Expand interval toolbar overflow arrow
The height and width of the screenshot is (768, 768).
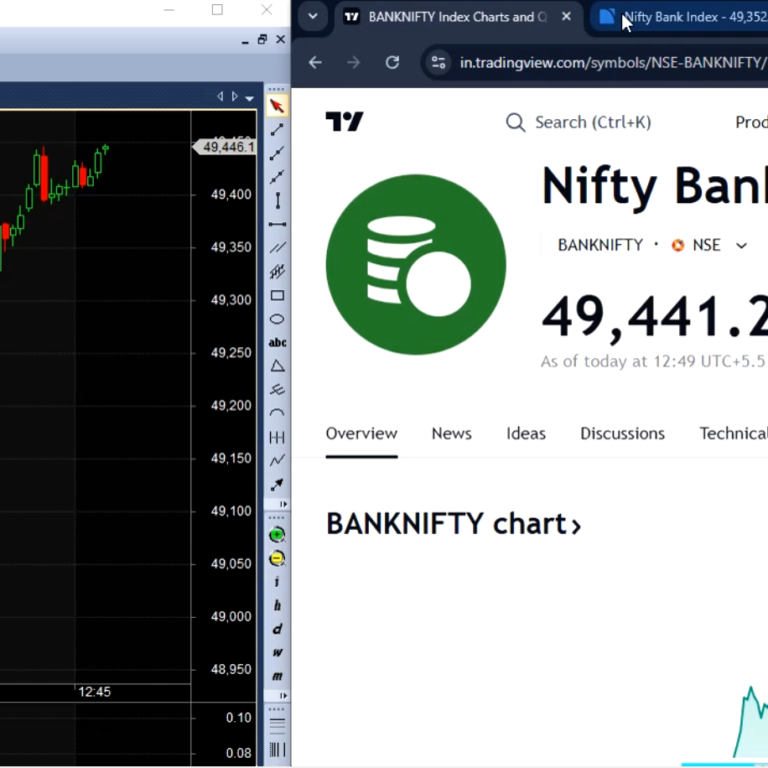click(x=283, y=696)
